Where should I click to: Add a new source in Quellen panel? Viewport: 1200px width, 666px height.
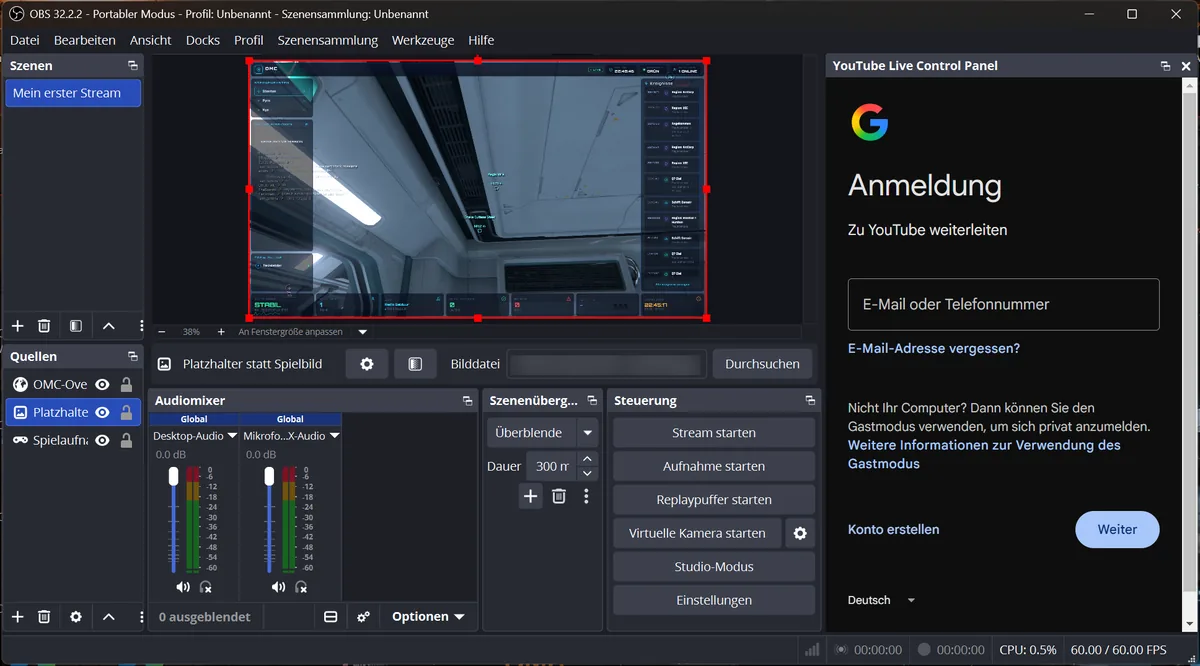(x=17, y=617)
